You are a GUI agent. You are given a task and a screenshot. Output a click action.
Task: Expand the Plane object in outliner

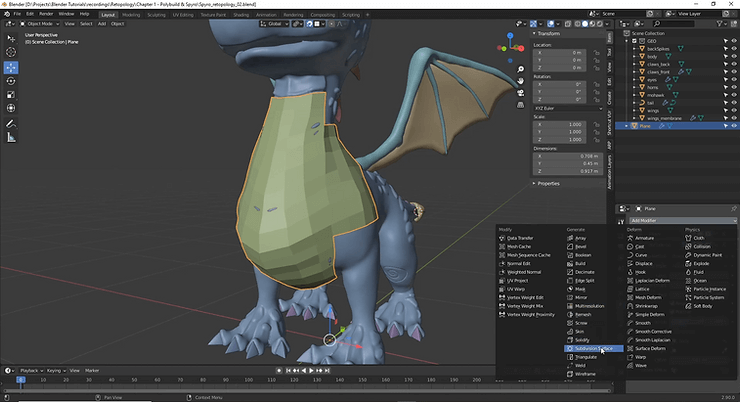pyautogui.click(x=627, y=126)
